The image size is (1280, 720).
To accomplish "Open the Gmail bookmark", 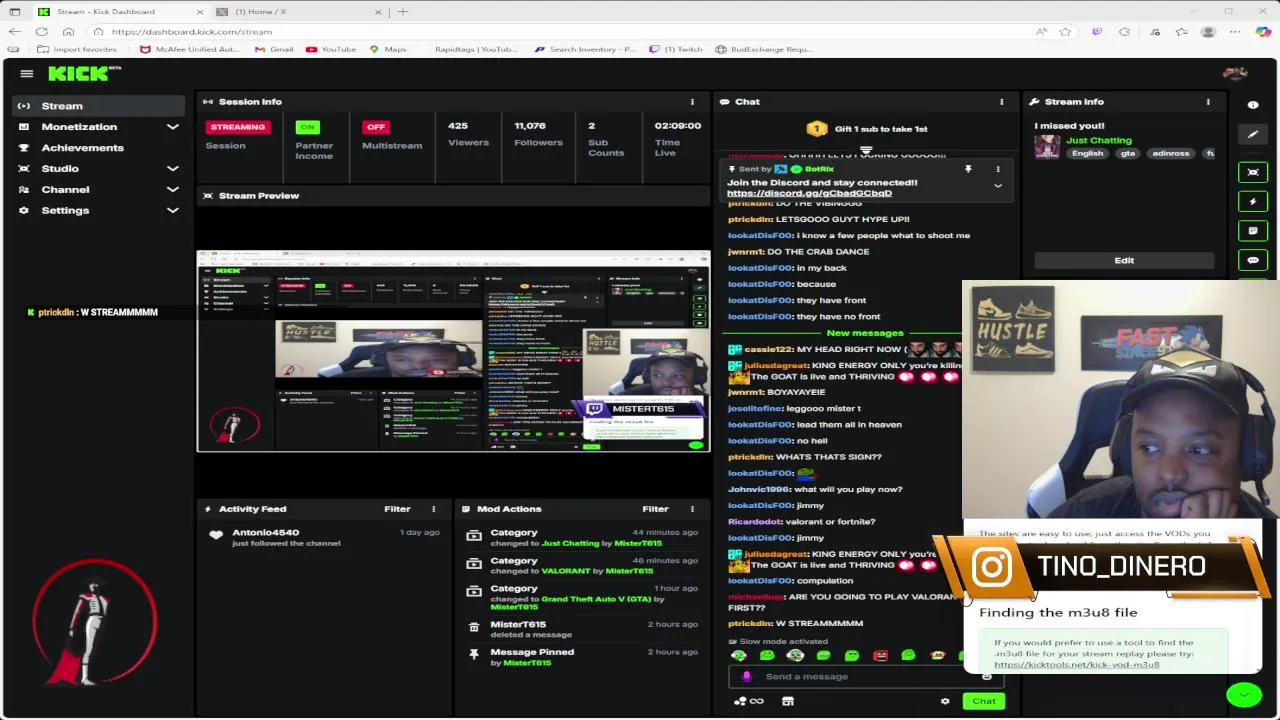I will point(274,49).
